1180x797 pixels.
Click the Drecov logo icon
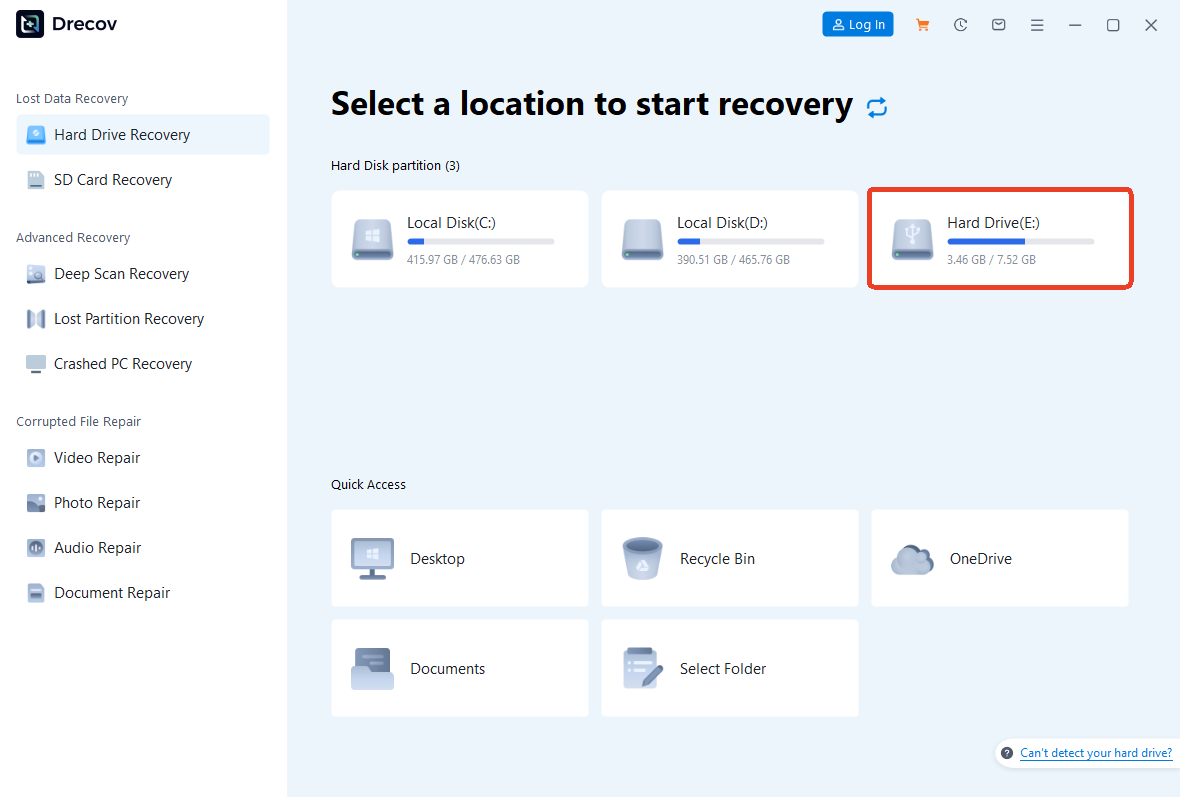(28, 23)
